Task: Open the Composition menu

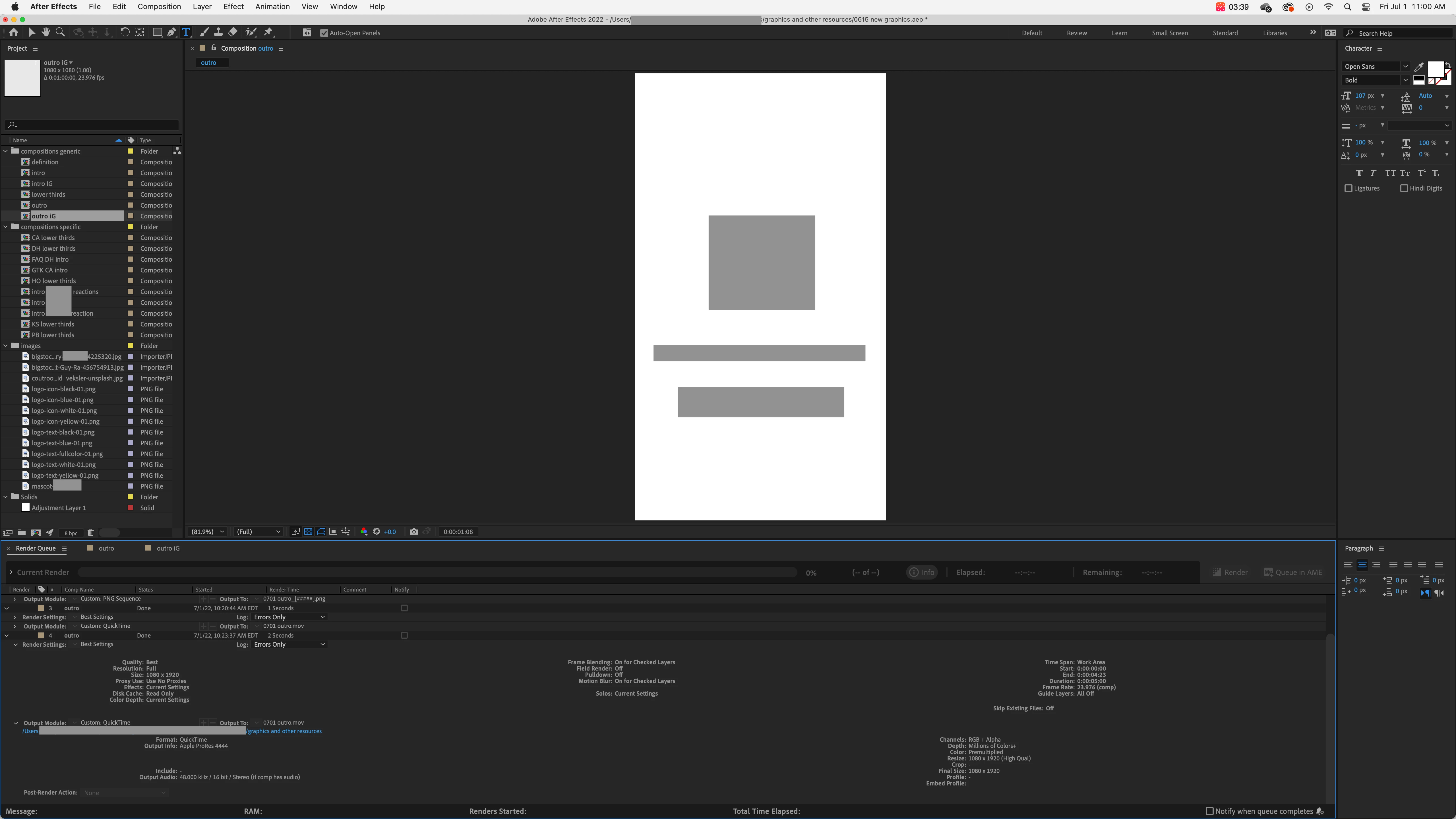Action: point(159,7)
